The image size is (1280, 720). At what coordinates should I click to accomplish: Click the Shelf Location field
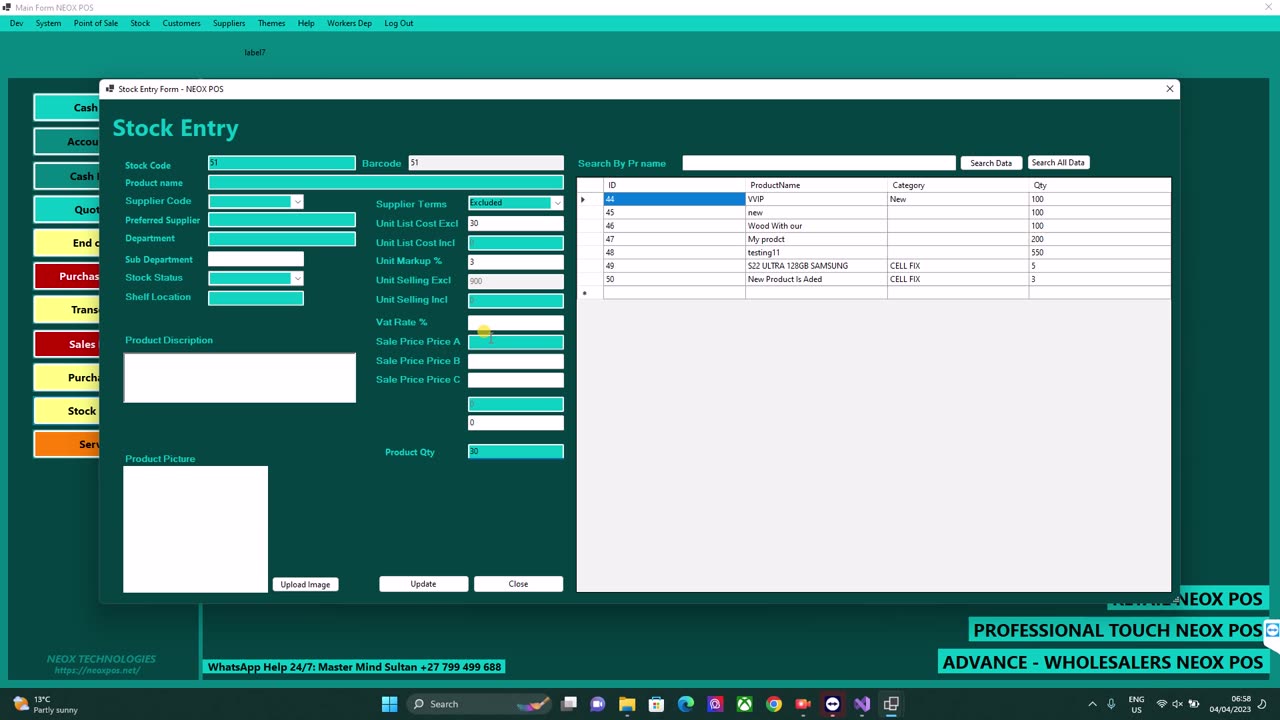coord(256,297)
